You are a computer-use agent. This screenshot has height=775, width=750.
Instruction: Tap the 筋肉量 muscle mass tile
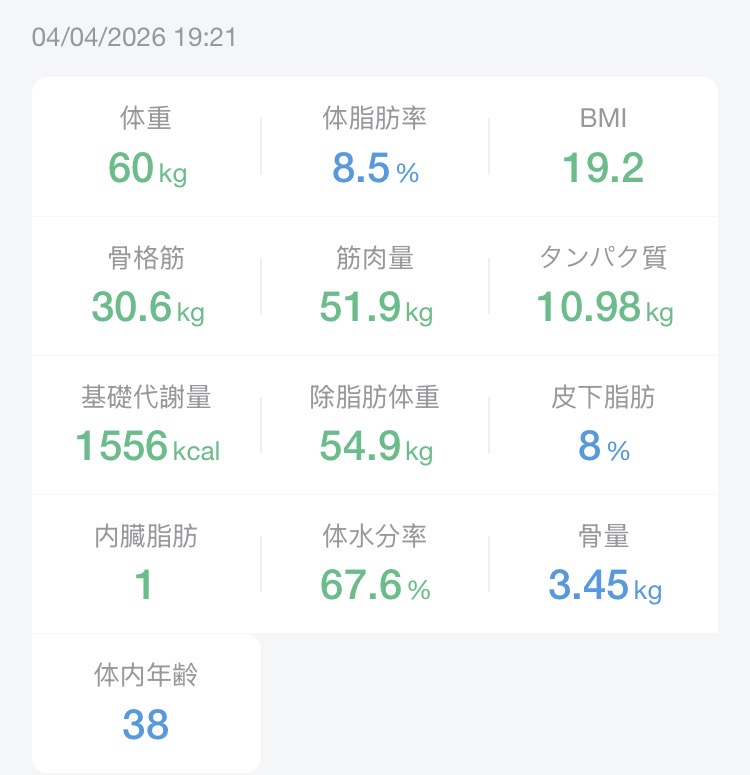pos(375,286)
